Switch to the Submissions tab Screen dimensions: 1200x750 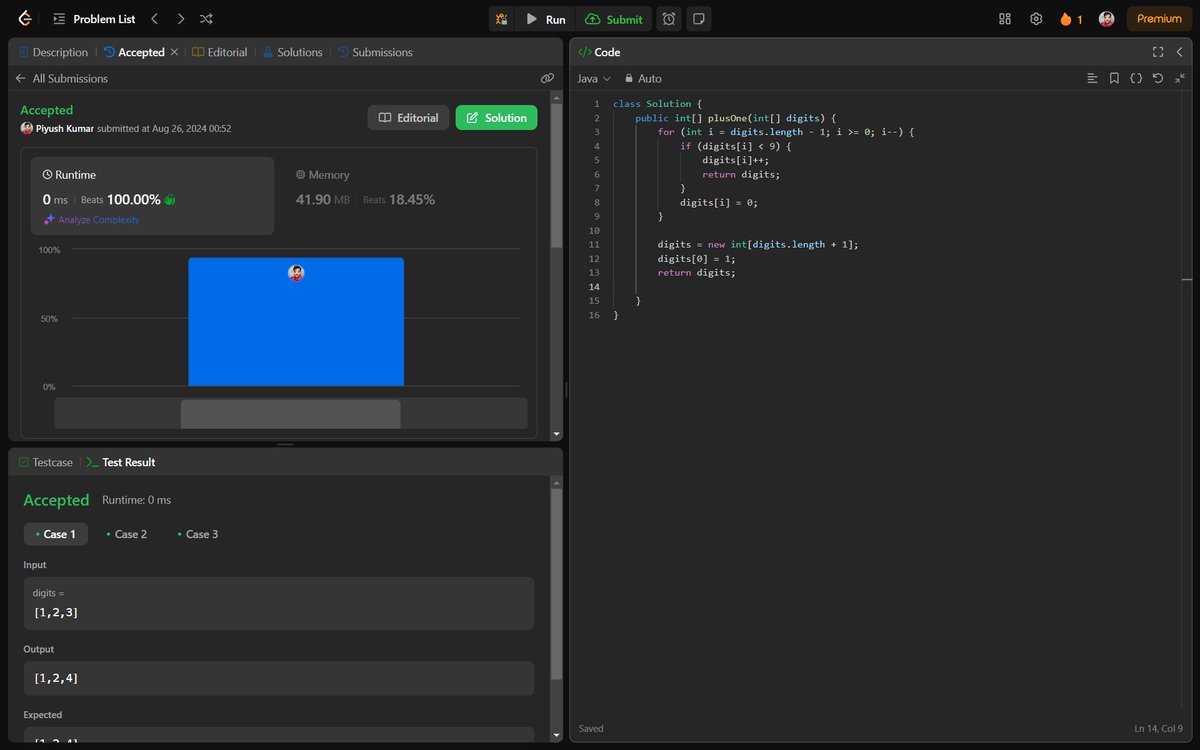coord(375,52)
